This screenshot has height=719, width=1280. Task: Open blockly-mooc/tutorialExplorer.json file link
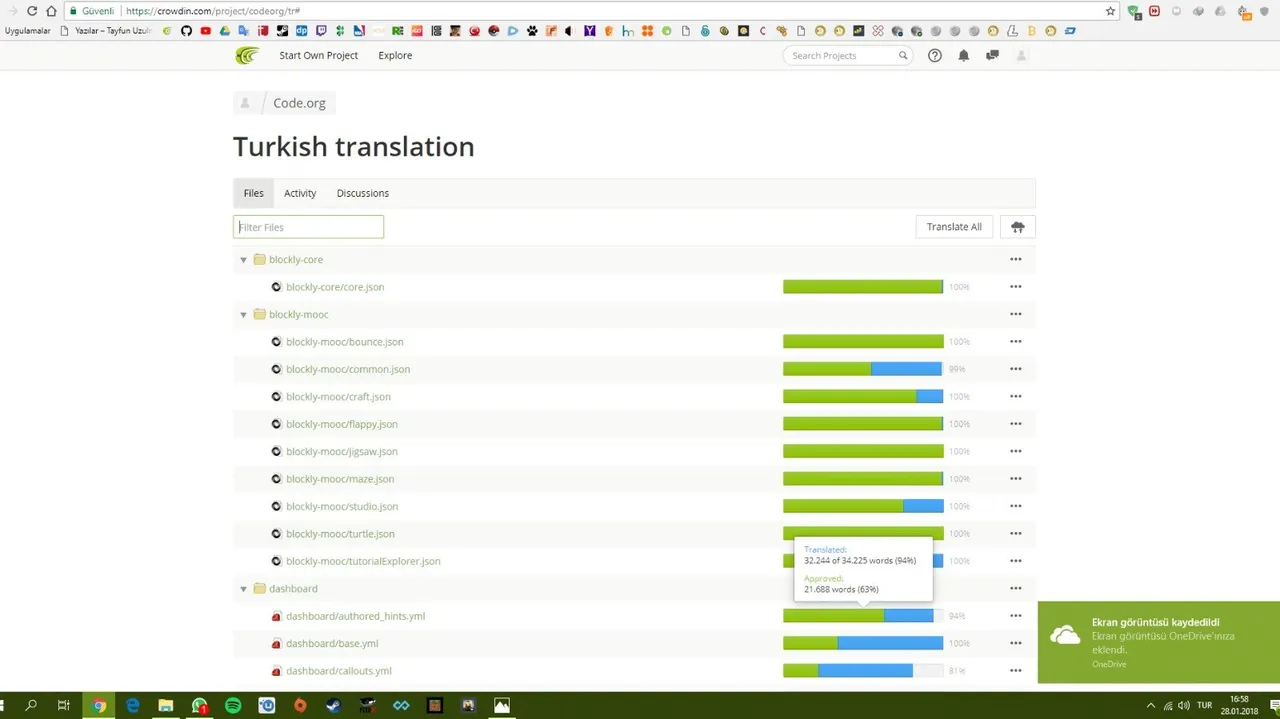363,561
